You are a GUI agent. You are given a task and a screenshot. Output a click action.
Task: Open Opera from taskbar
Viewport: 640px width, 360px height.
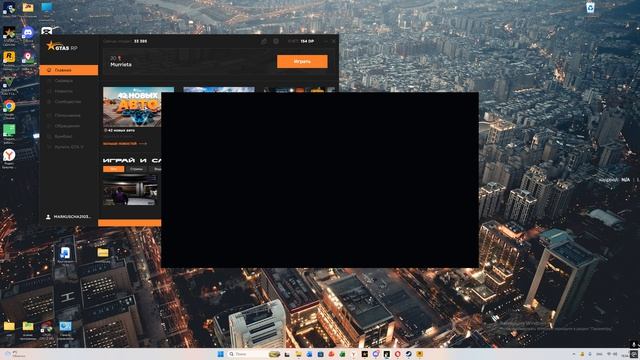pyautogui.click(x=398, y=354)
